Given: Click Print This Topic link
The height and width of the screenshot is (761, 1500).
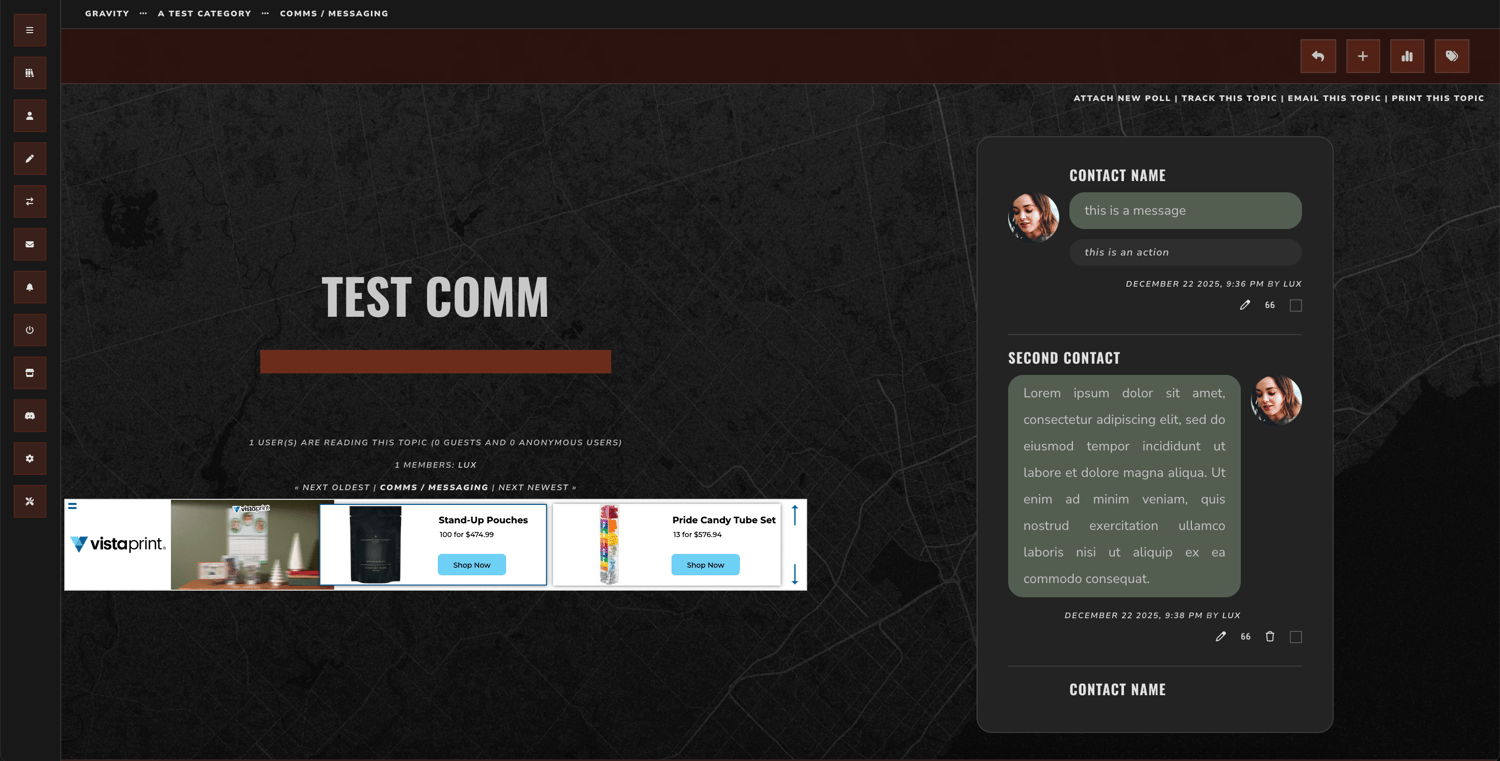Looking at the screenshot, I should tap(1438, 98).
